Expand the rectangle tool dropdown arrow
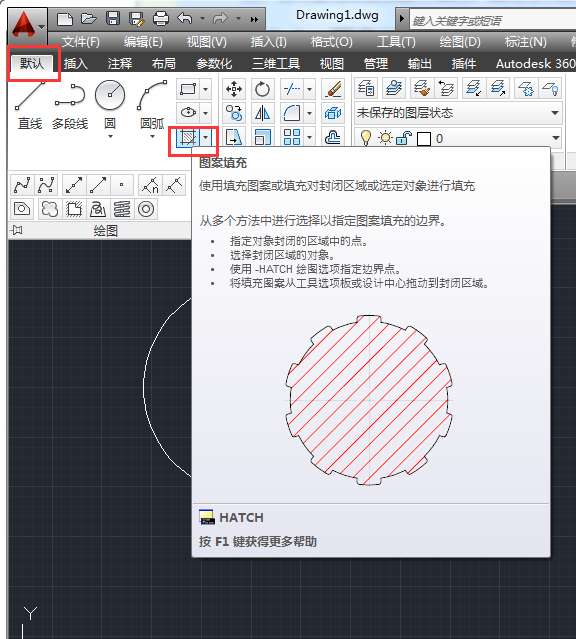Screen dimensions: 576x639 (206, 89)
